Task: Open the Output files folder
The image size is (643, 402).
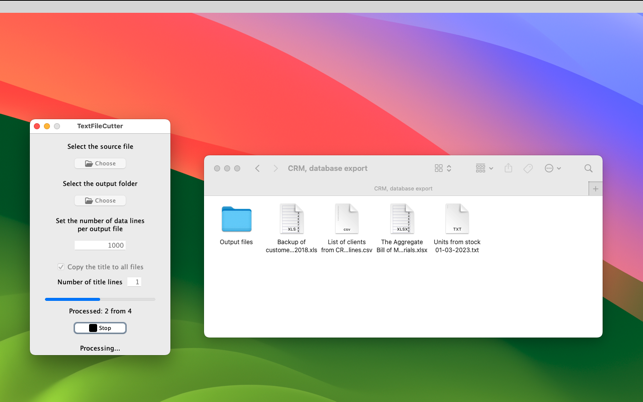Action: (x=236, y=225)
